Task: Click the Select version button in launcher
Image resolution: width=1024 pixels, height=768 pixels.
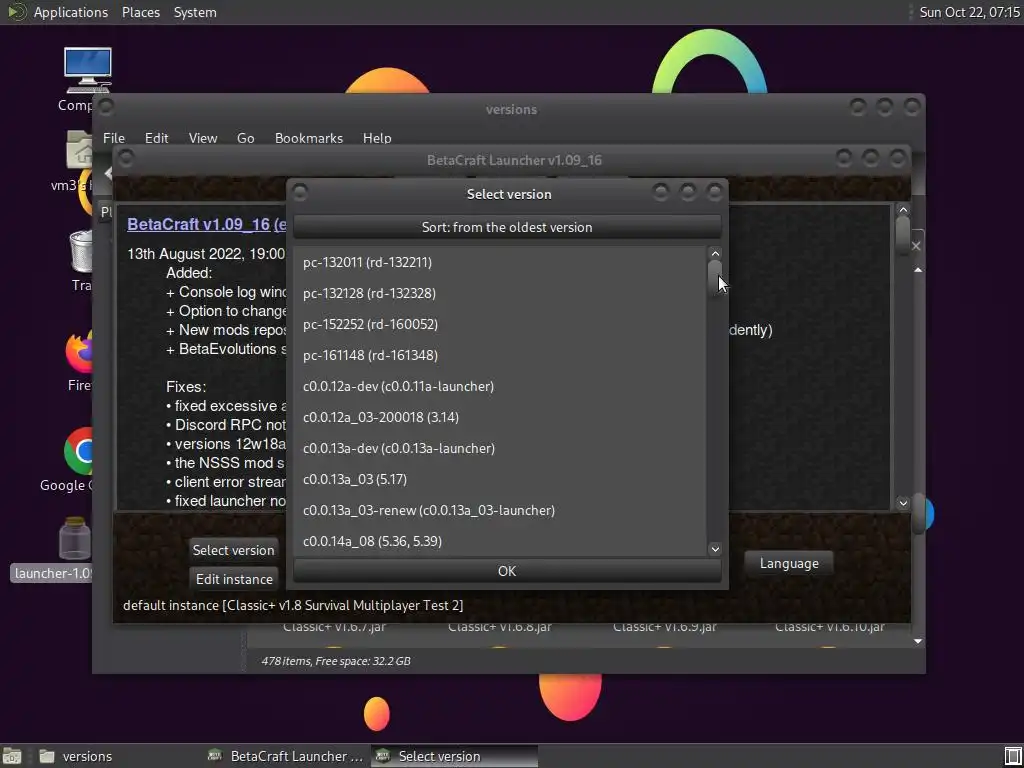Action: 233,550
